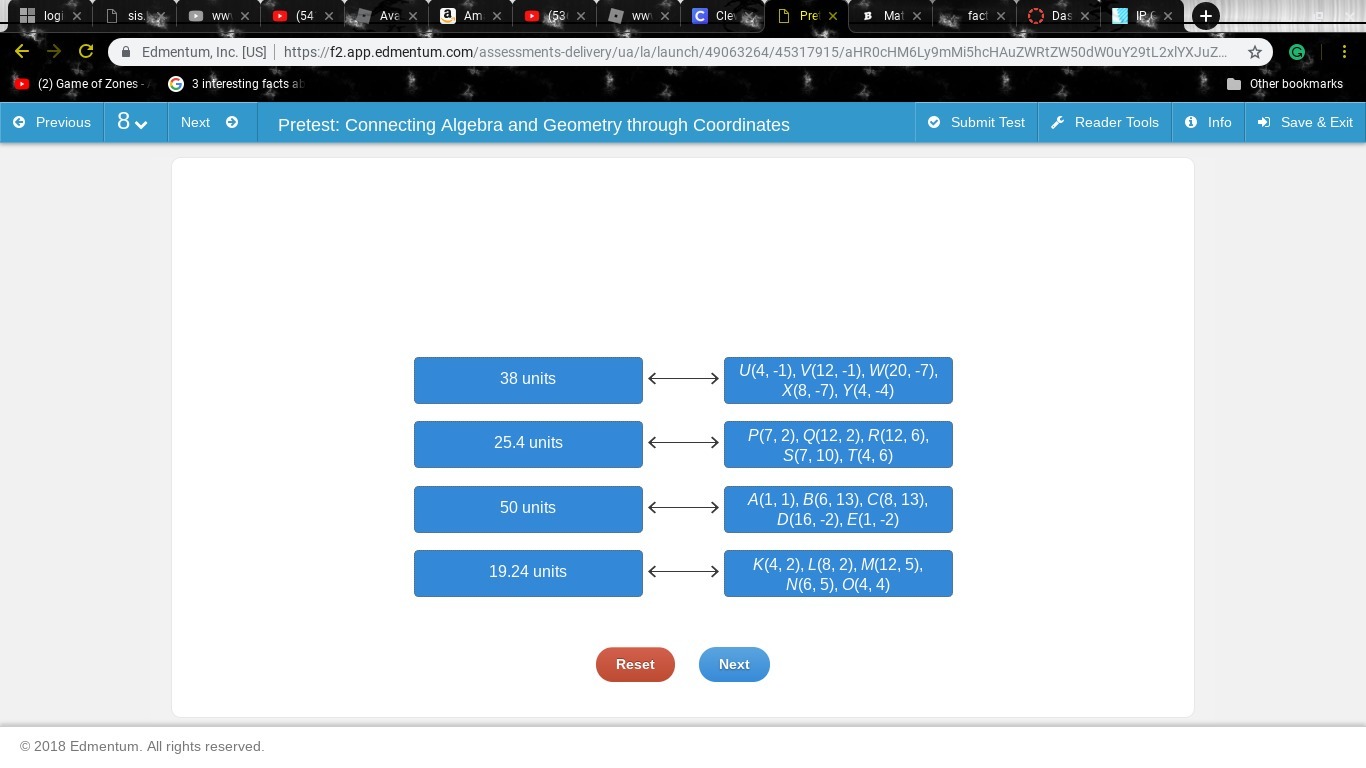This screenshot has height=768, width=1366.
Task: Close the Clever tab
Action: [x=749, y=16]
